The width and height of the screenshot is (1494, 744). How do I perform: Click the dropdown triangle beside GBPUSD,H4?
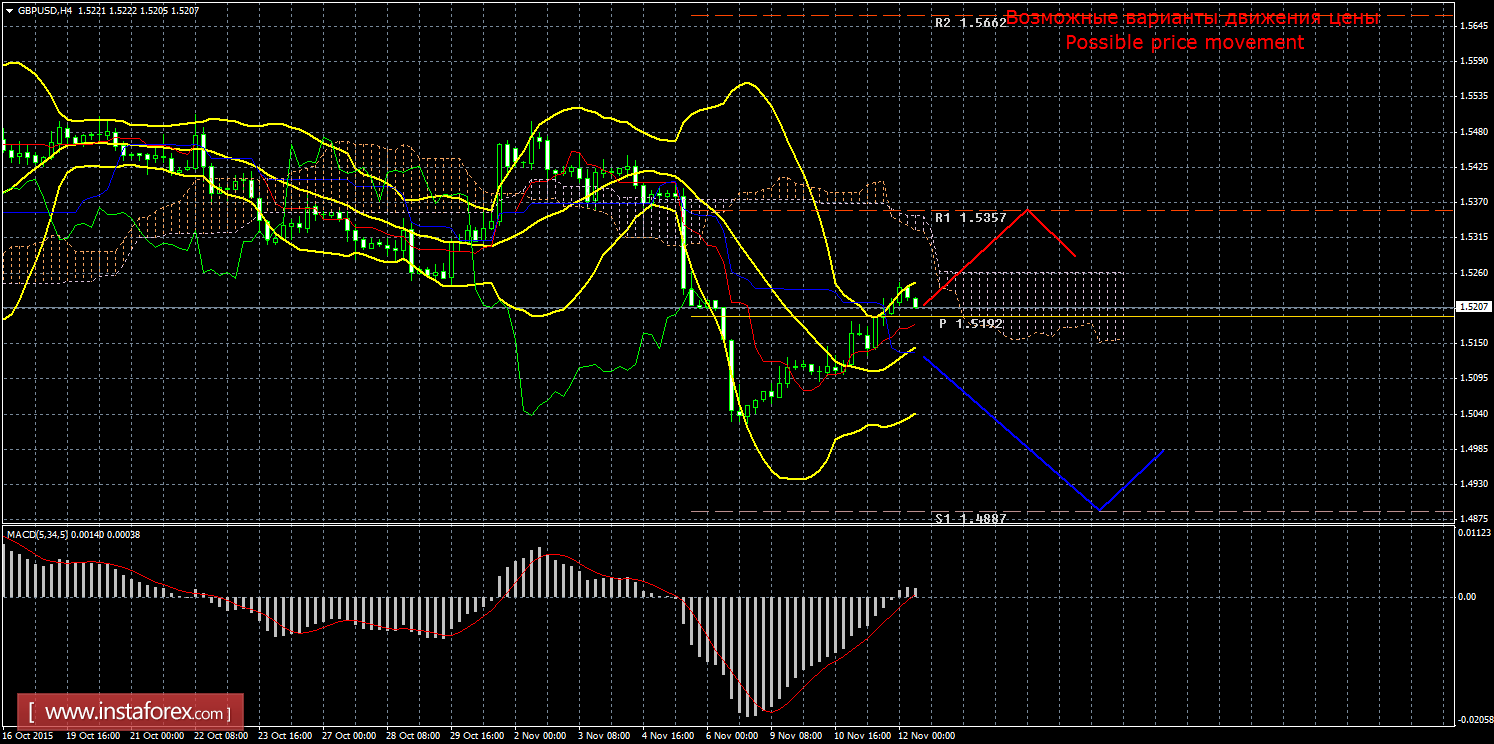pos(10,11)
